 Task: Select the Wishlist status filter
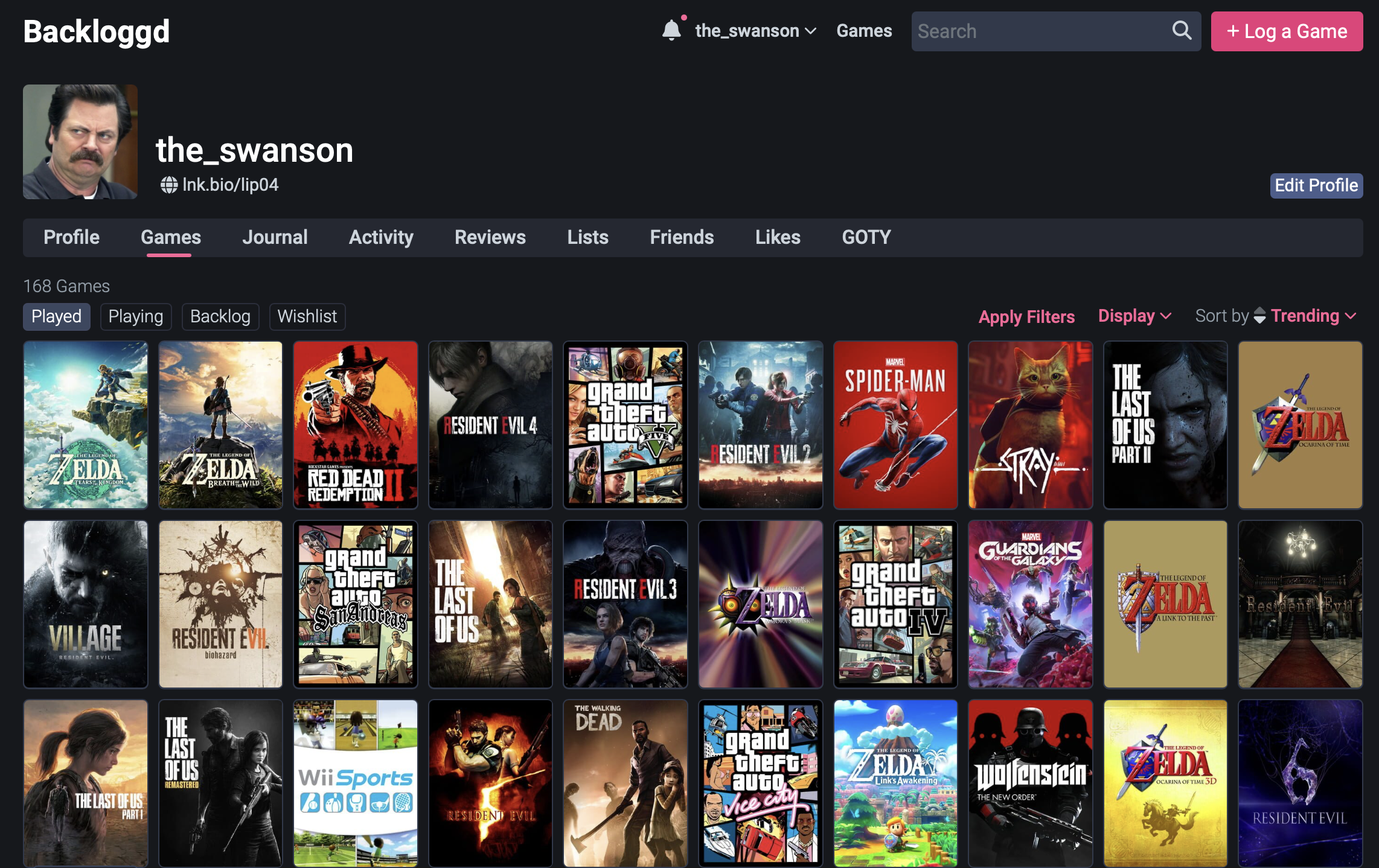[x=307, y=316]
